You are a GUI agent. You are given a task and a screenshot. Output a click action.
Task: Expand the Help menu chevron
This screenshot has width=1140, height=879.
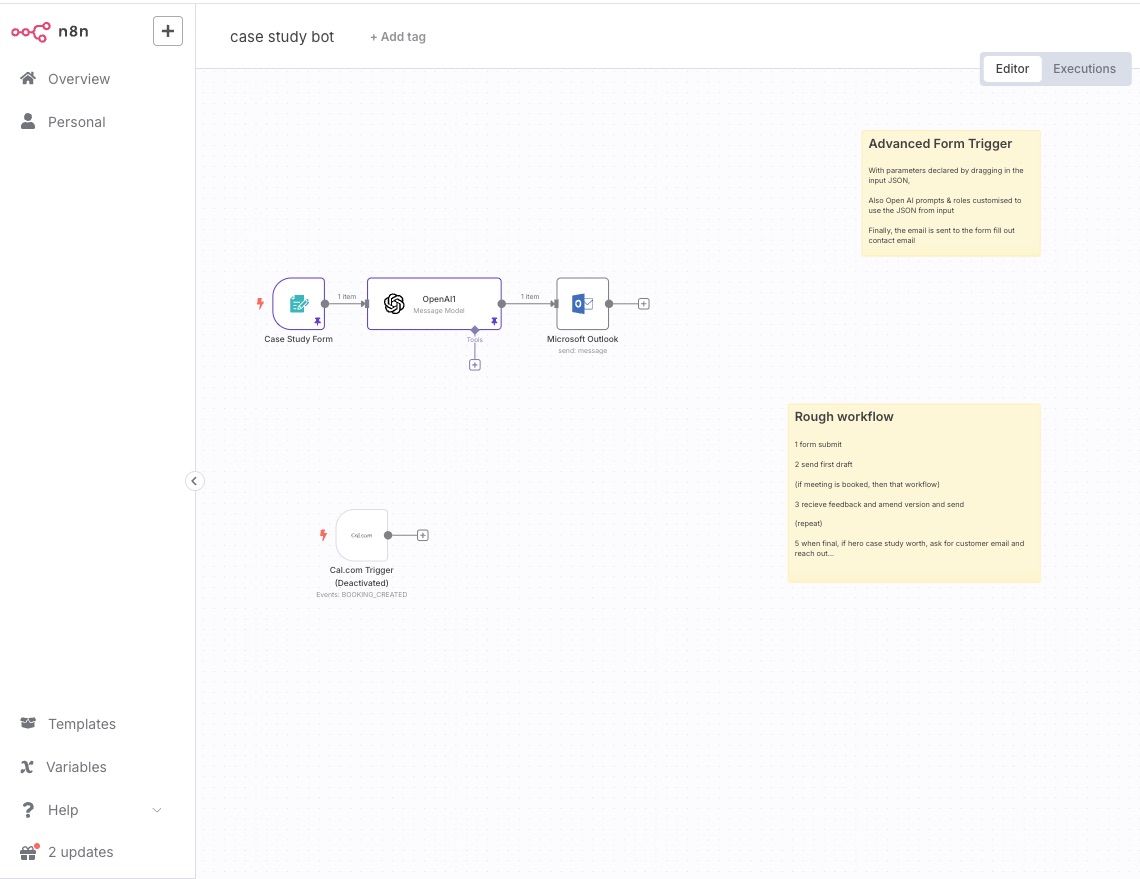(x=156, y=810)
